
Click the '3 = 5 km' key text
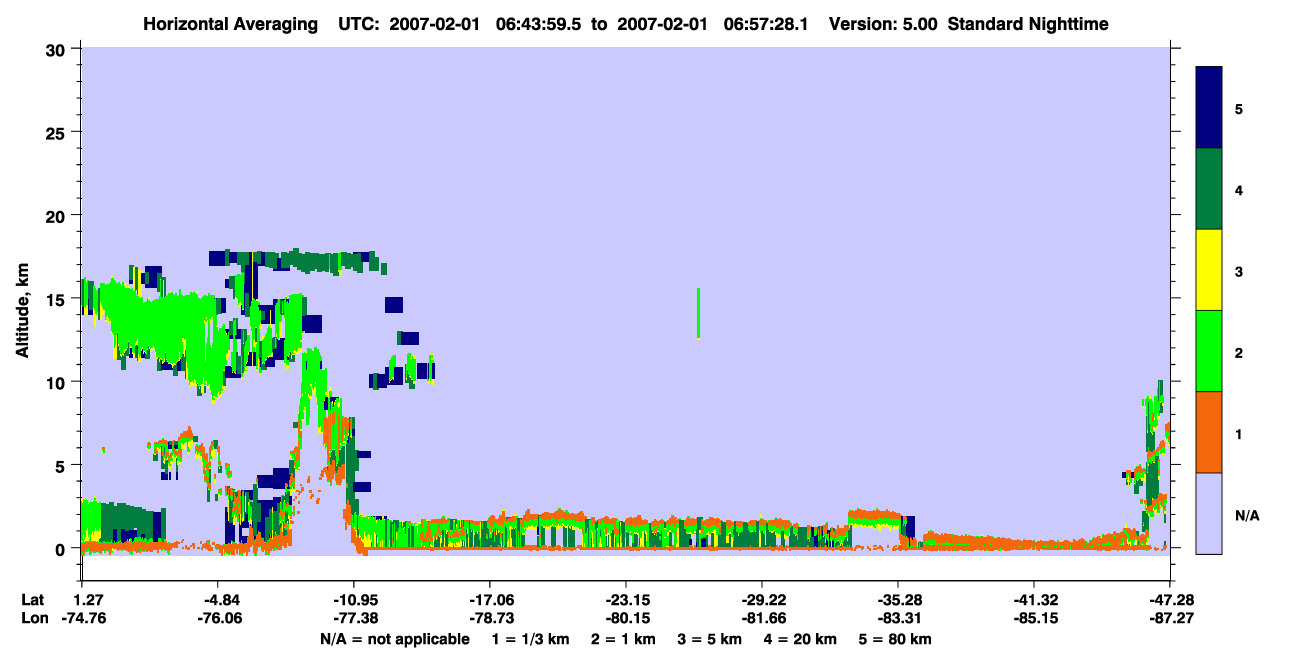pyautogui.click(x=711, y=639)
